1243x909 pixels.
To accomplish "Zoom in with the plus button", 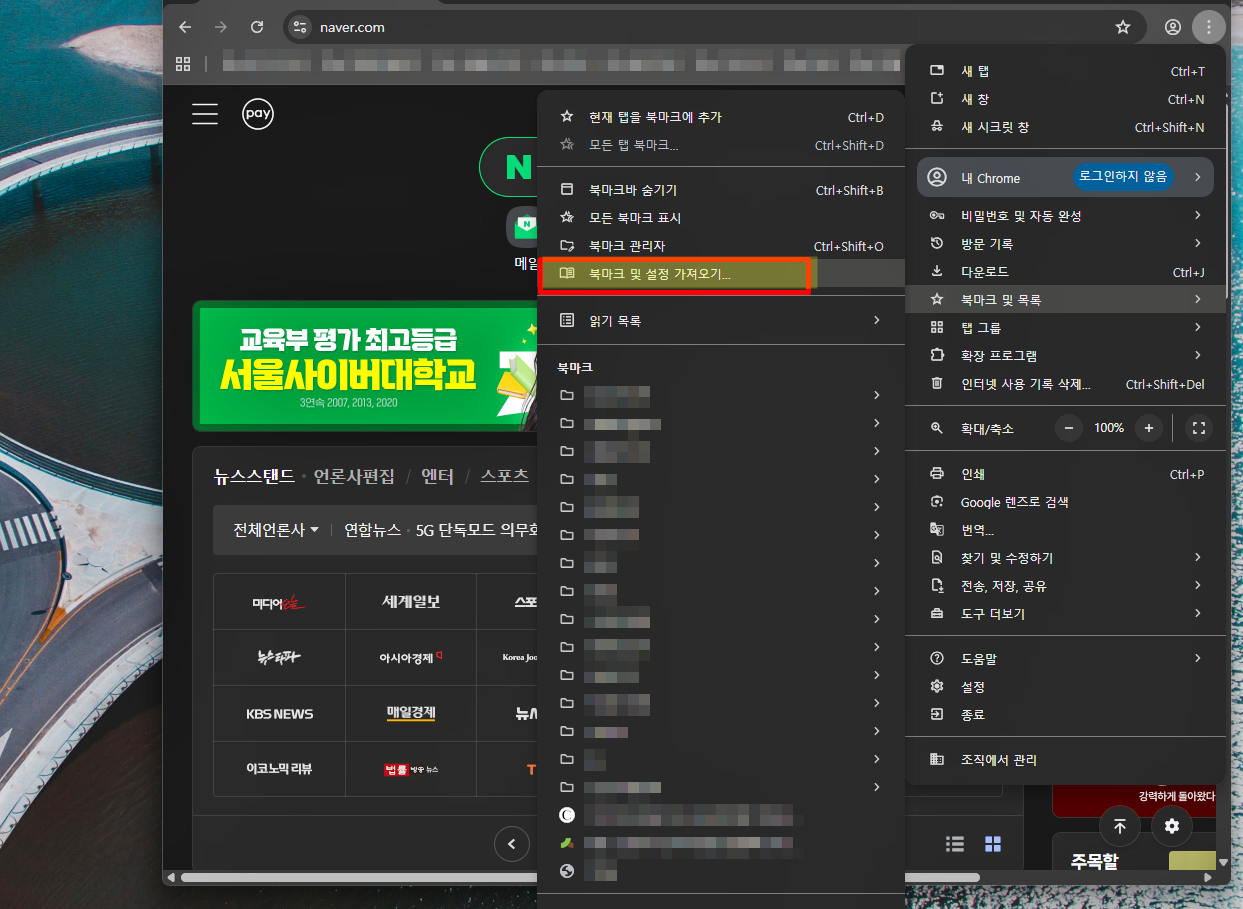I will [1149, 428].
